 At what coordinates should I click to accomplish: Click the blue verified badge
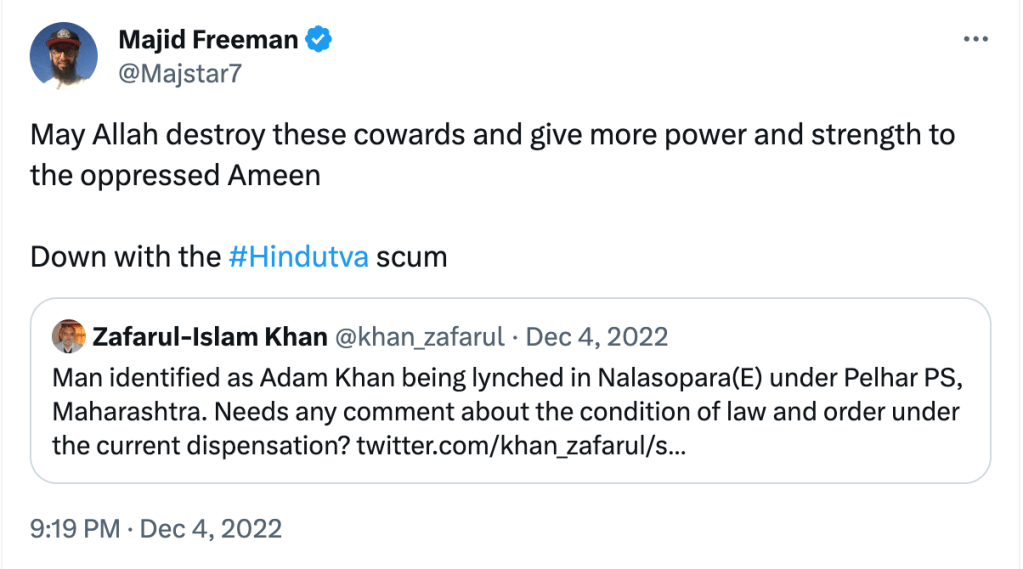point(320,40)
